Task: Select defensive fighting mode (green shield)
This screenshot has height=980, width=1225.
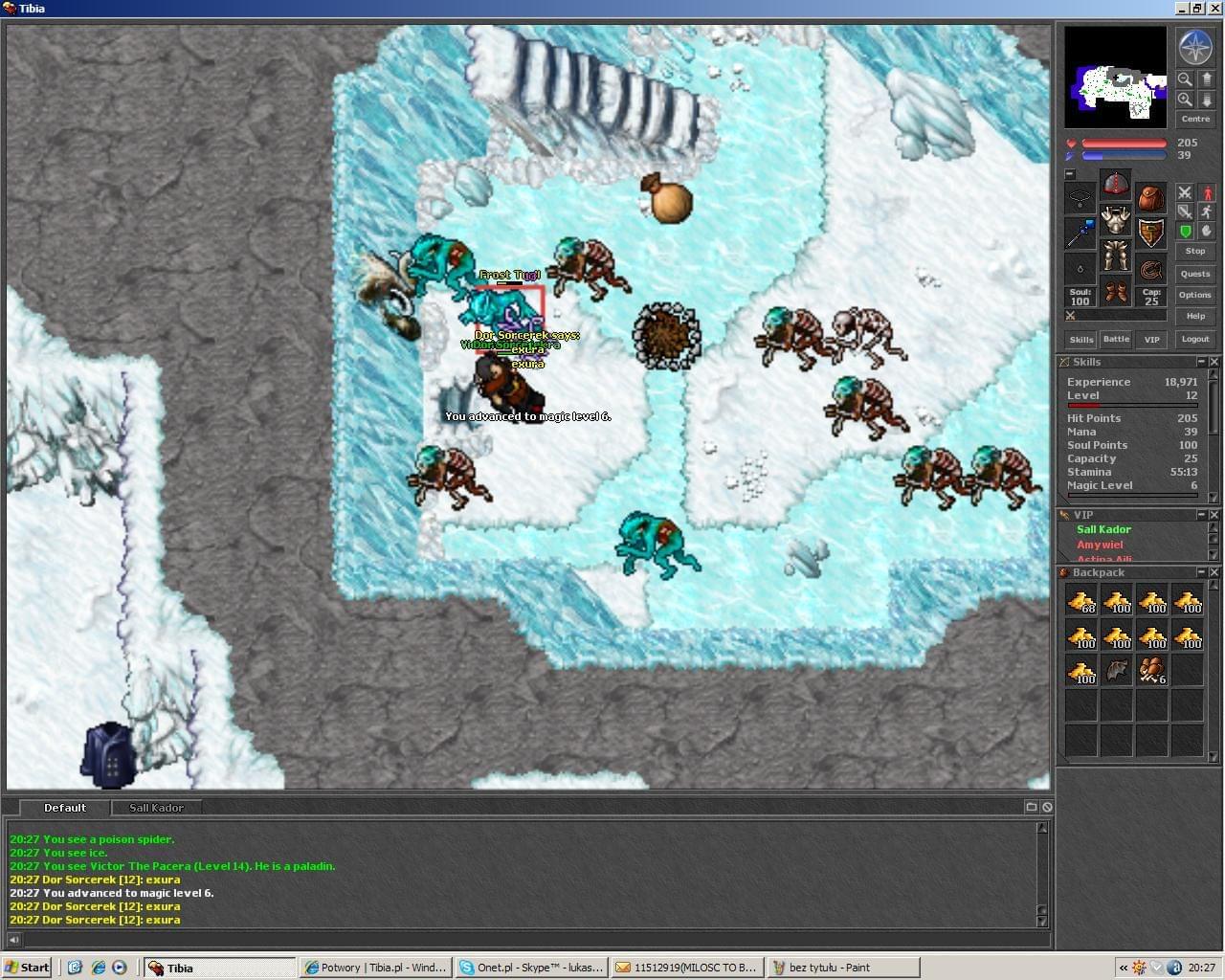Action: [1185, 231]
